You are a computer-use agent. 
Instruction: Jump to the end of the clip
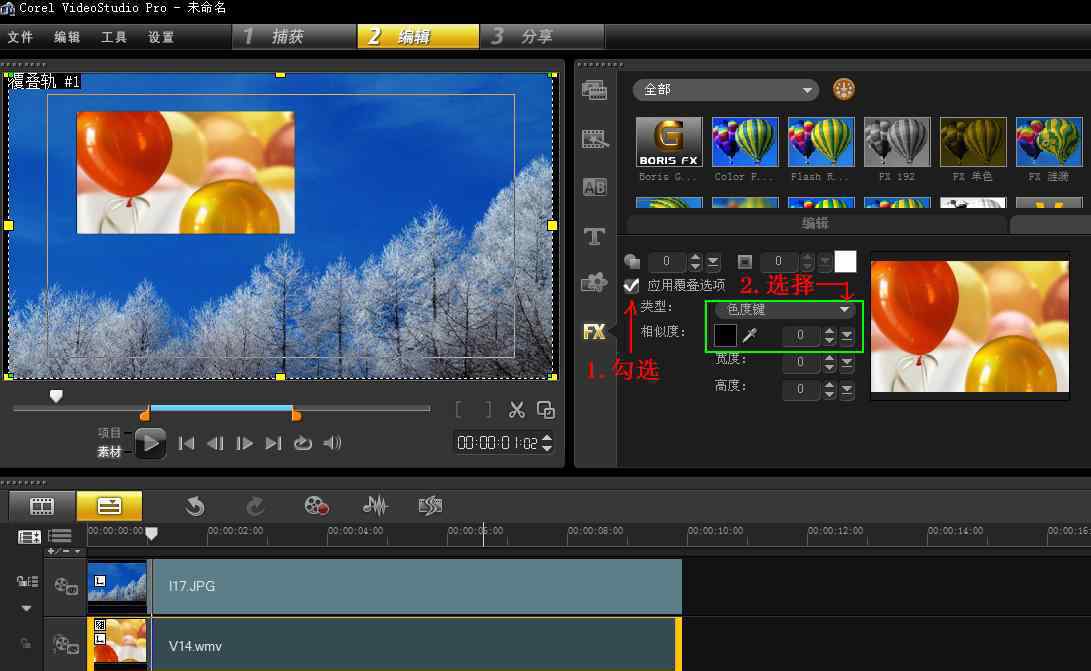point(273,443)
